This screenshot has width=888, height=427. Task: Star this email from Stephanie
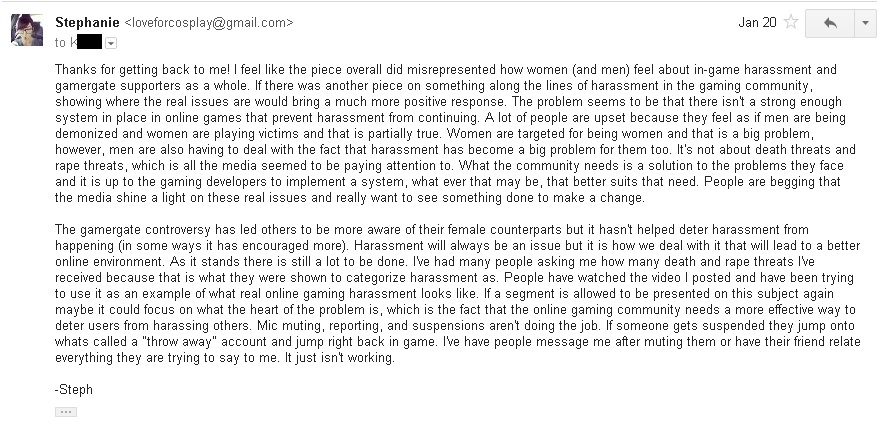click(791, 23)
